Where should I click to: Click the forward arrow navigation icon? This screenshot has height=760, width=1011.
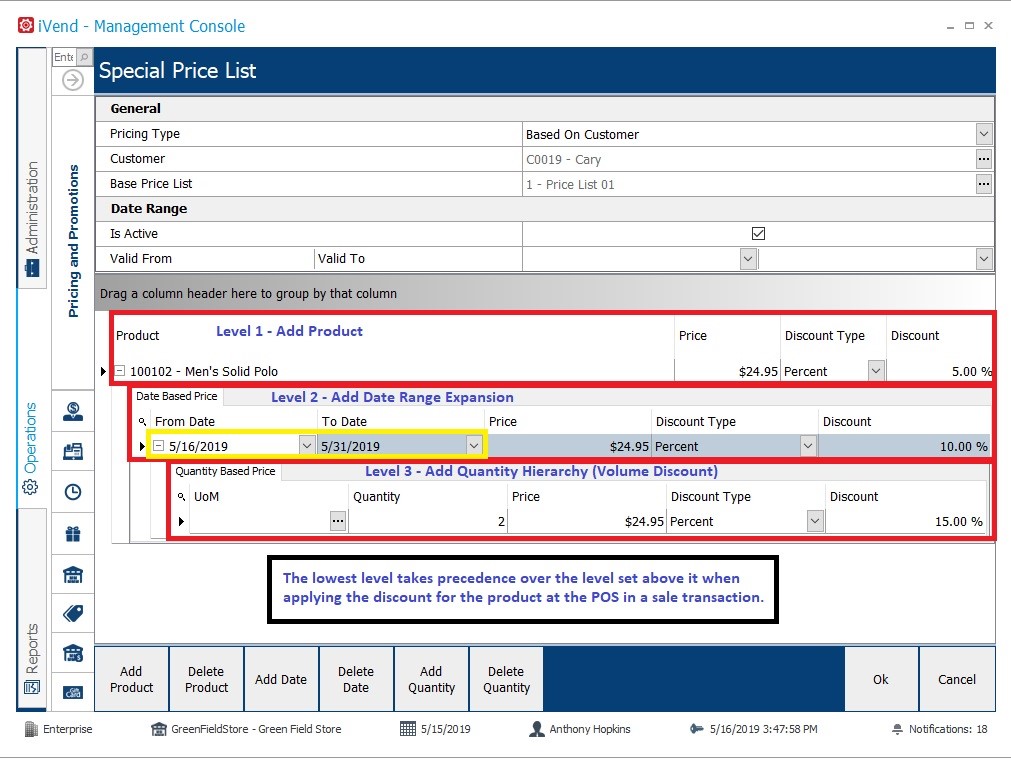(73, 81)
